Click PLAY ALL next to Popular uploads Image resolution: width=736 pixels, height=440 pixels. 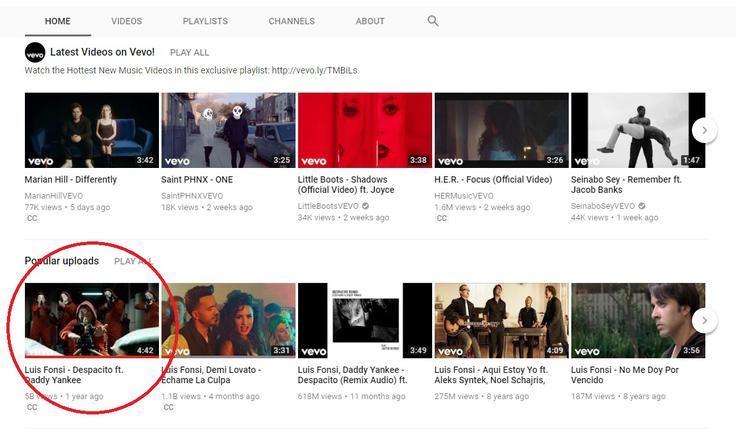(x=133, y=261)
